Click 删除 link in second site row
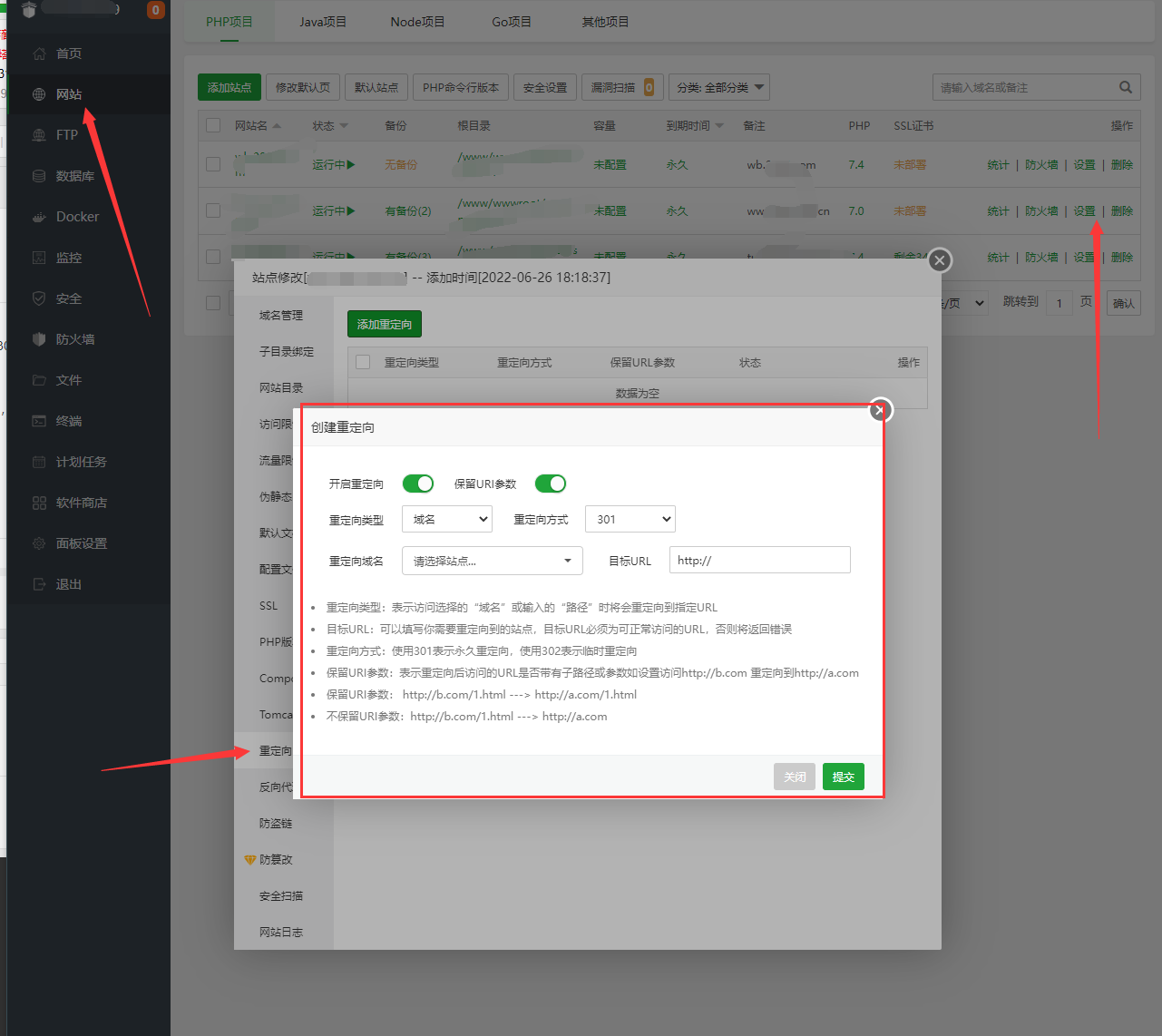Image resolution: width=1162 pixels, height=1036 pixels. (1122, 210)
